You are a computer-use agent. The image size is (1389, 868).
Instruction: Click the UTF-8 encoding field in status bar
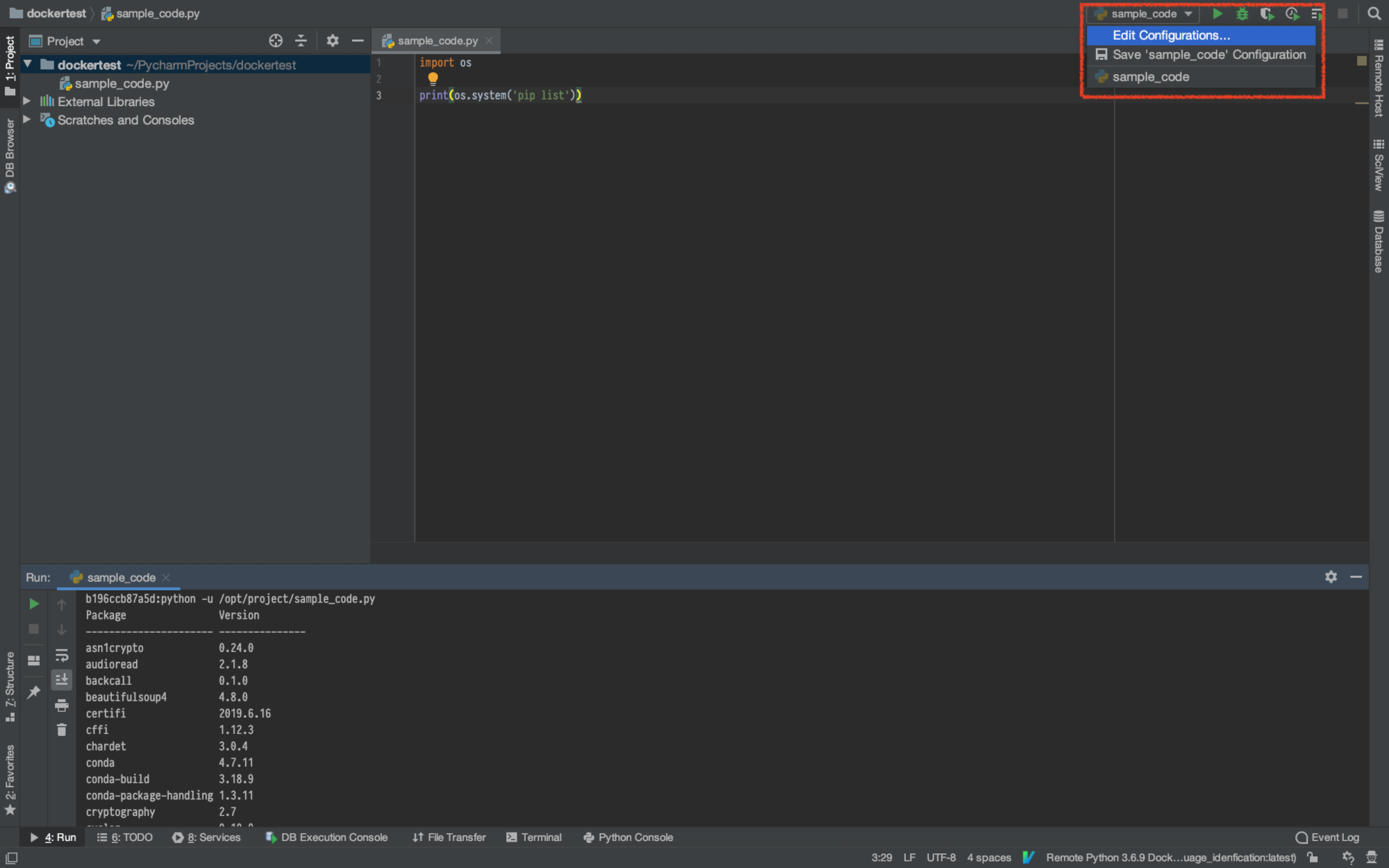(940, 857)
